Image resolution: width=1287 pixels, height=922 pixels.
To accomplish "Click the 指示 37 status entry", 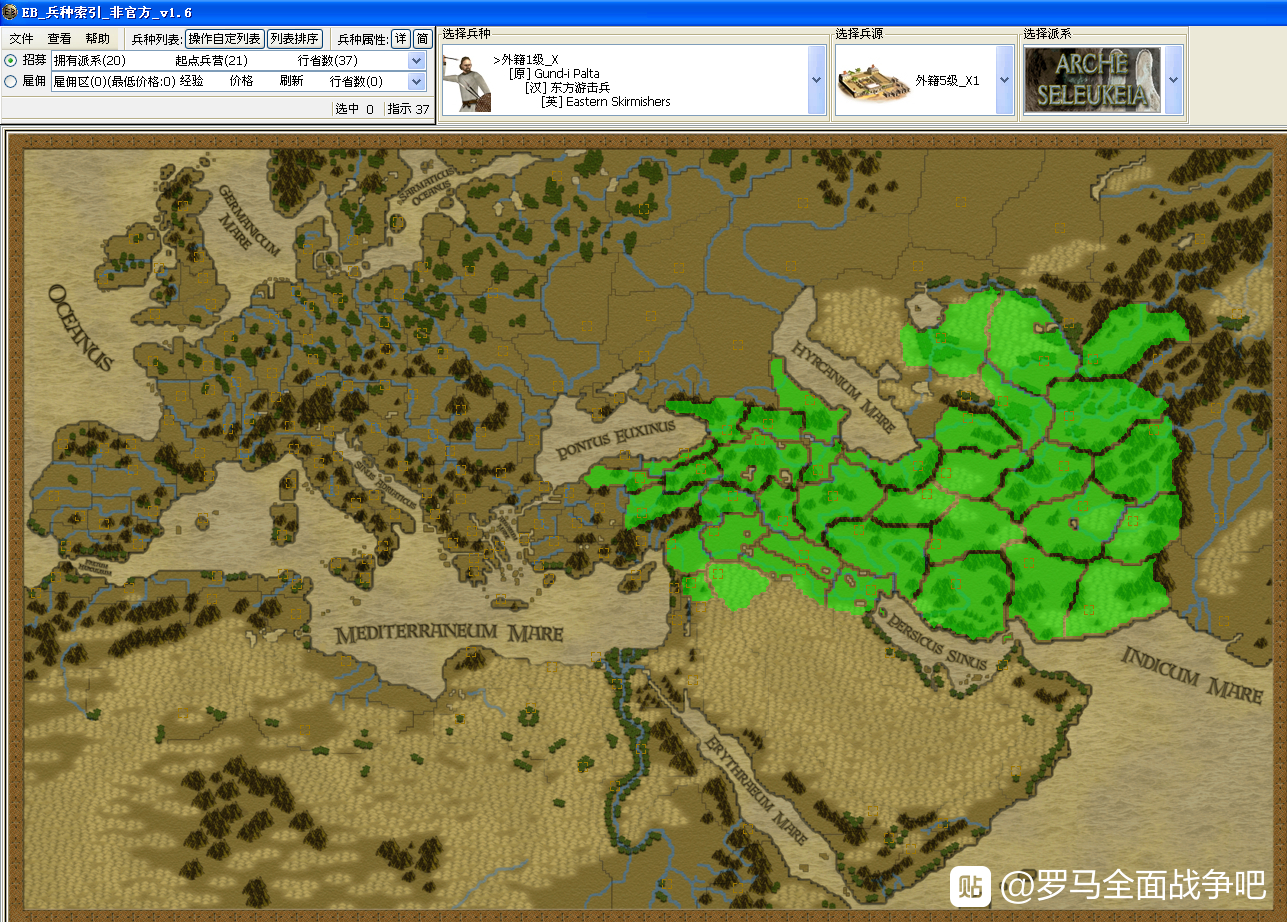I will [x=408, y=109].
